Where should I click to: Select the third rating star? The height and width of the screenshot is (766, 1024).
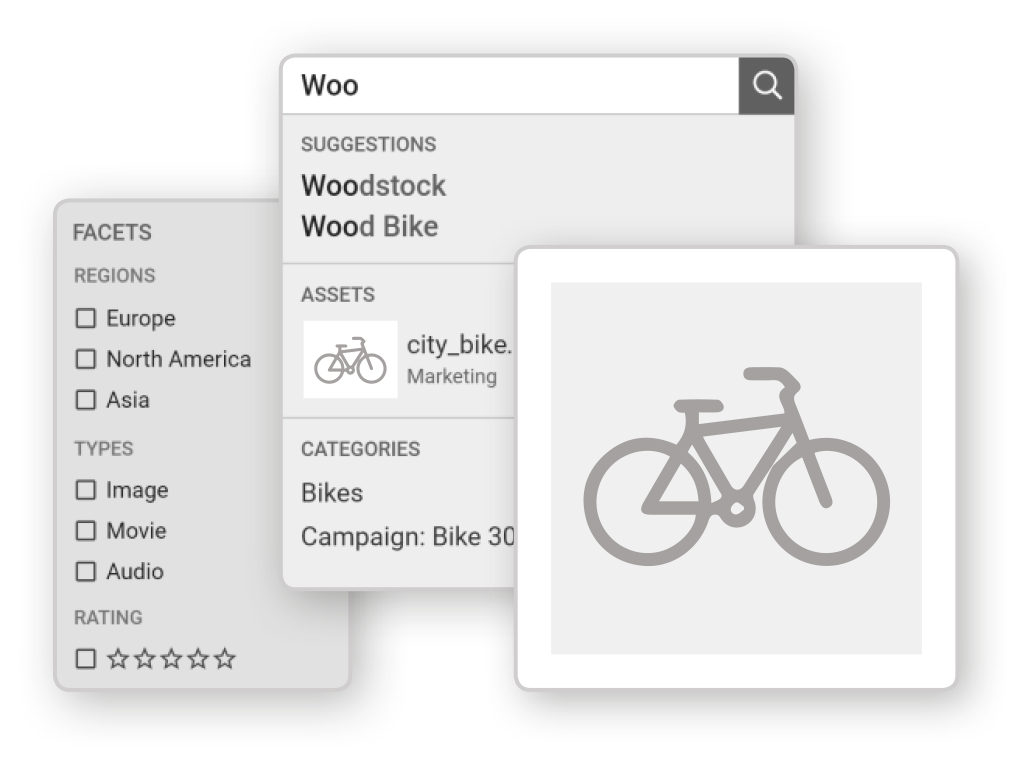click(171, 658)
